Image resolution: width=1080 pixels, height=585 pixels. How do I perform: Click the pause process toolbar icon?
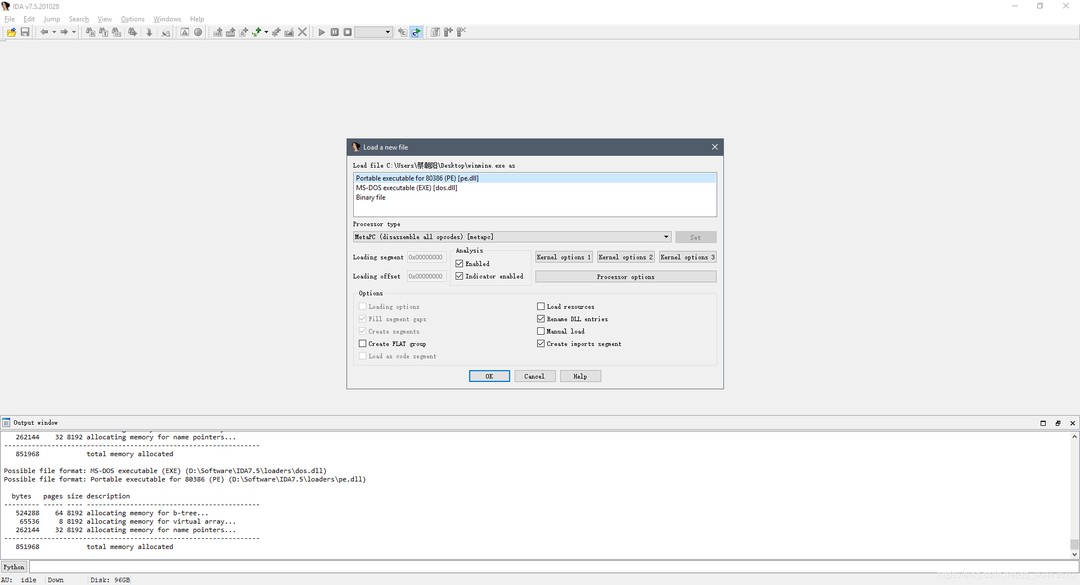(x=334, y=32)
